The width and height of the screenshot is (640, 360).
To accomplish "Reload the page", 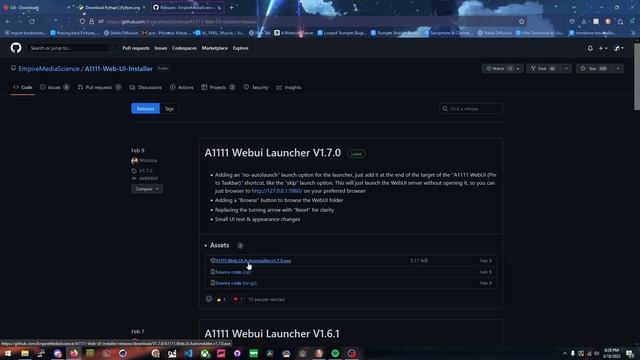I will [32, 21].
